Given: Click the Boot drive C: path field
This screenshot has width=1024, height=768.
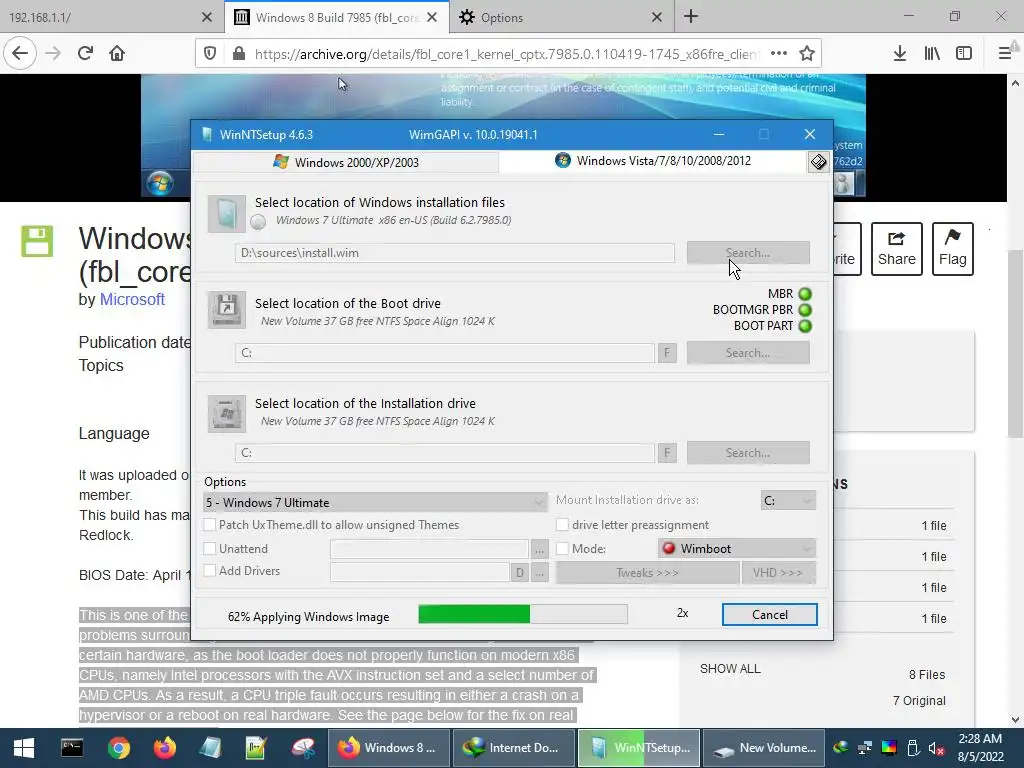Looking at the screenshot, I should (x=444, y=353).
